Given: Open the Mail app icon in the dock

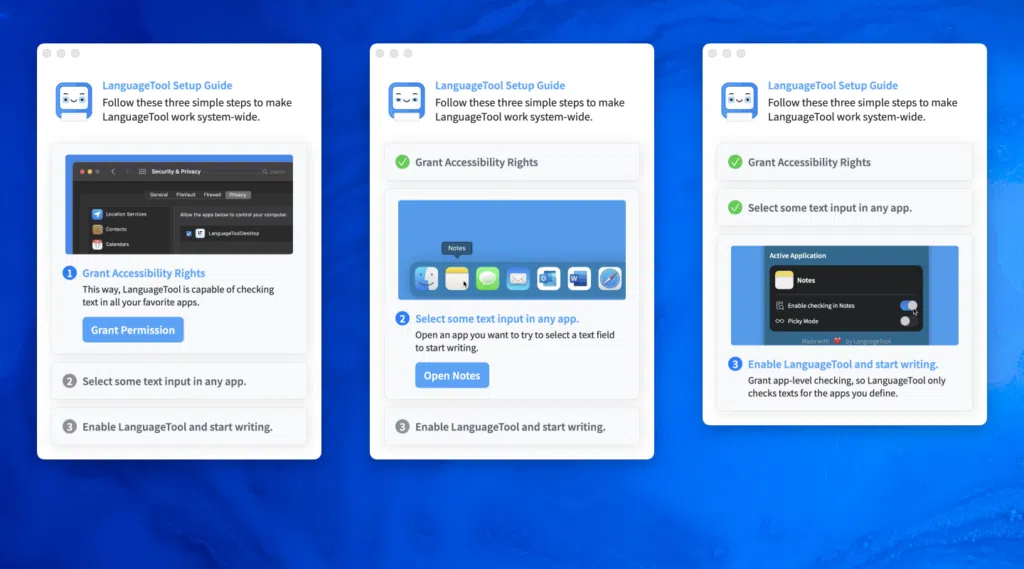Looking at the screenshot, I should click(x=518, y=279).
